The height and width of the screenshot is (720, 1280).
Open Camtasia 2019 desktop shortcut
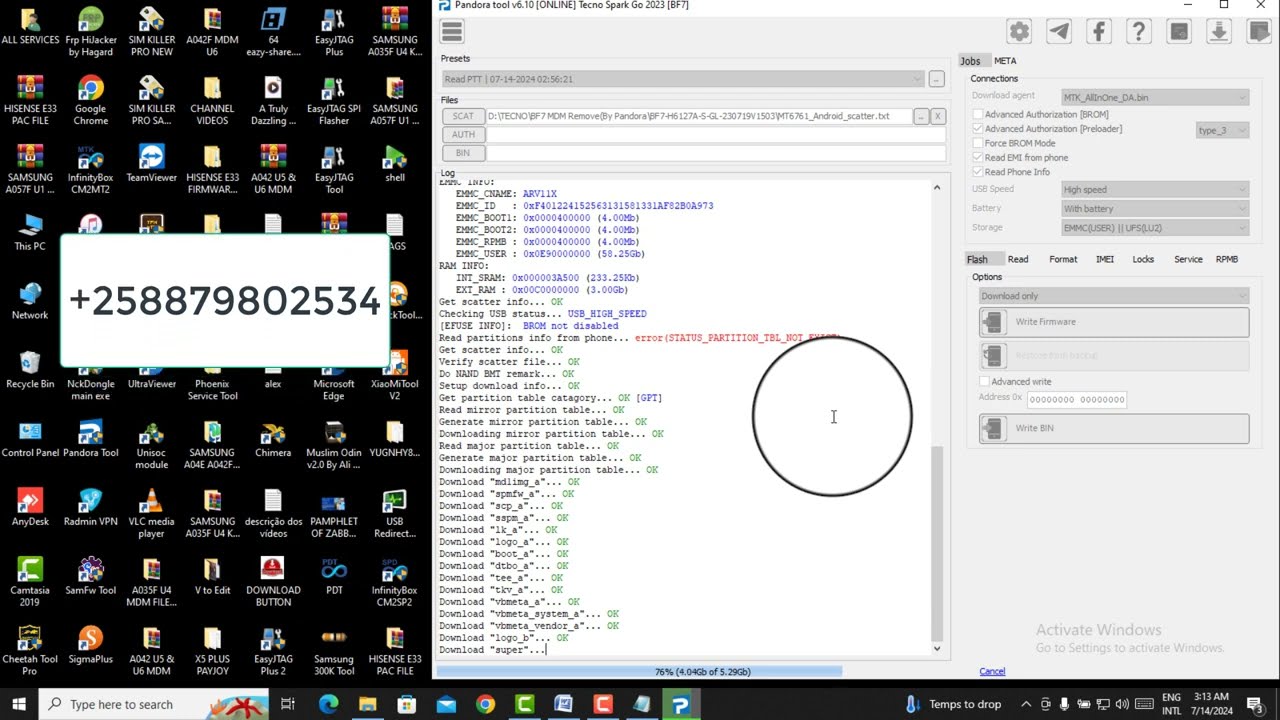(30, 583)
